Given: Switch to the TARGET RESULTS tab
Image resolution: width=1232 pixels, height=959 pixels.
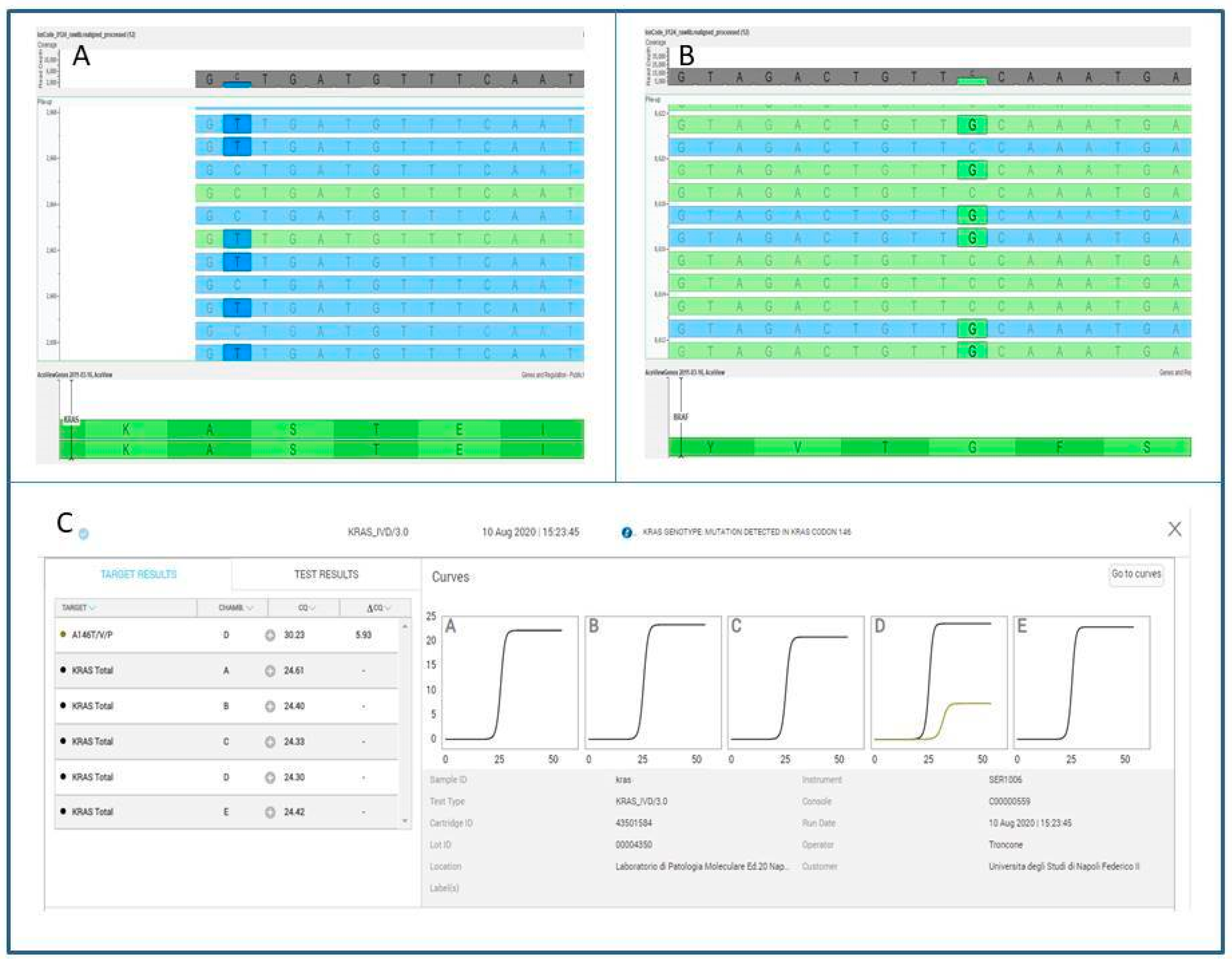Looking at the screenshot, I should tap(138, 574).
